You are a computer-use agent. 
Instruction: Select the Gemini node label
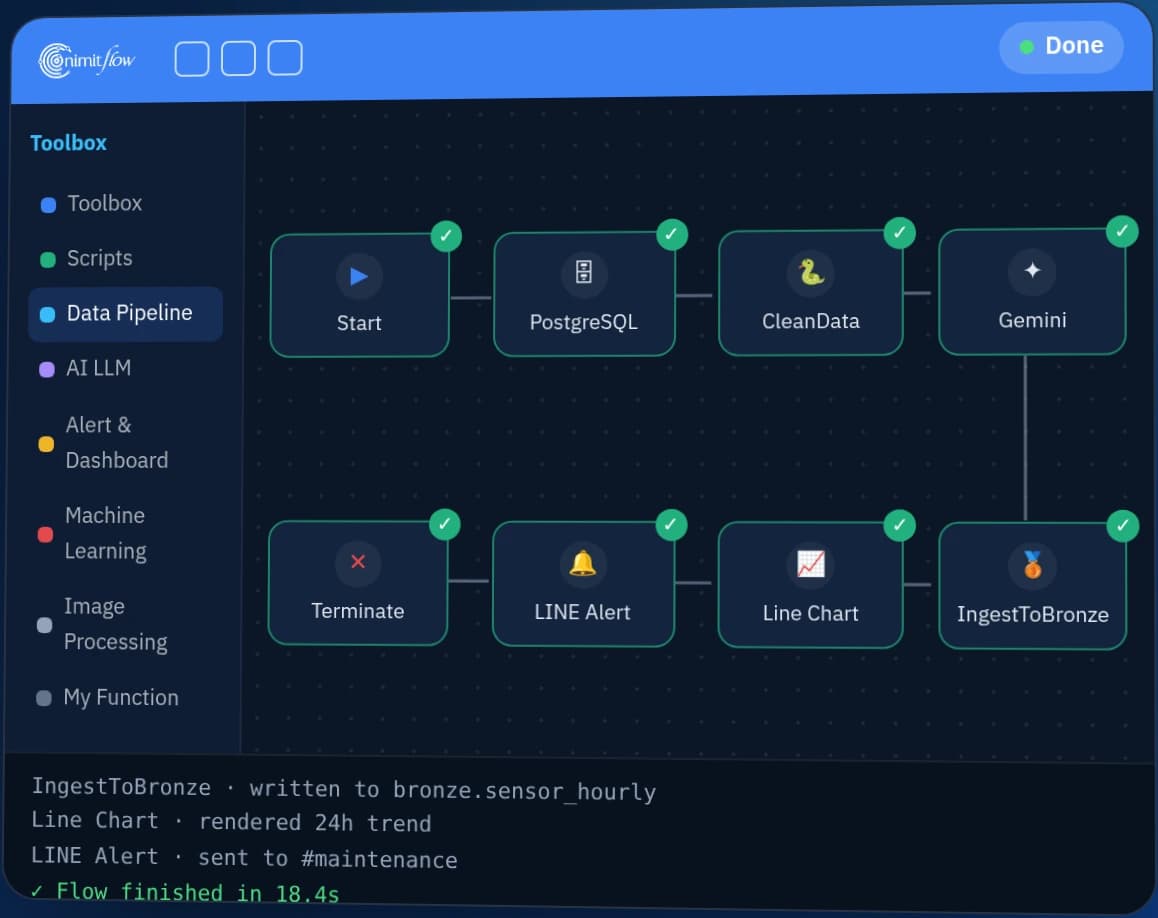1032,321
